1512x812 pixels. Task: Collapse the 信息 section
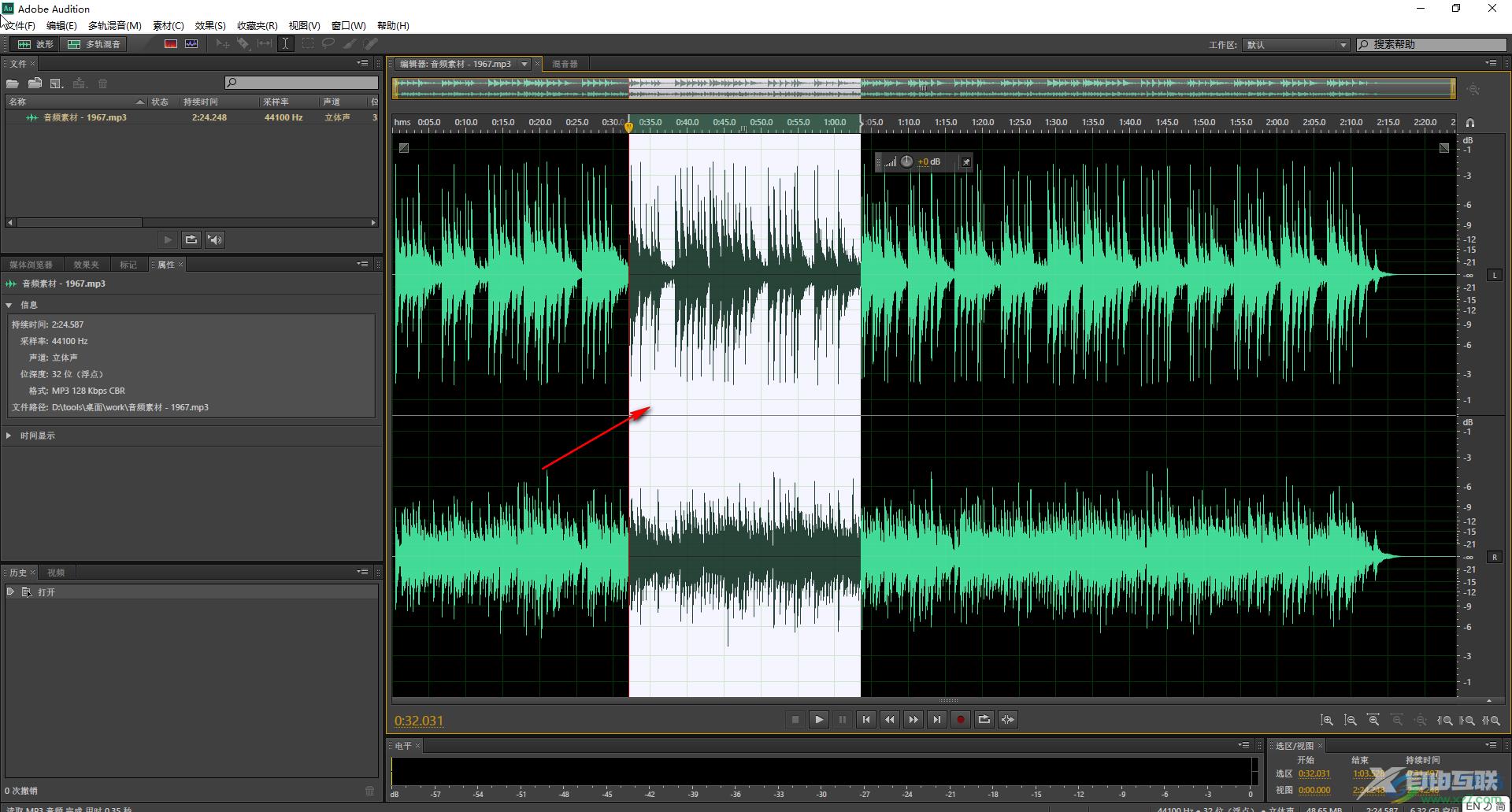click(x=9, y=305)
